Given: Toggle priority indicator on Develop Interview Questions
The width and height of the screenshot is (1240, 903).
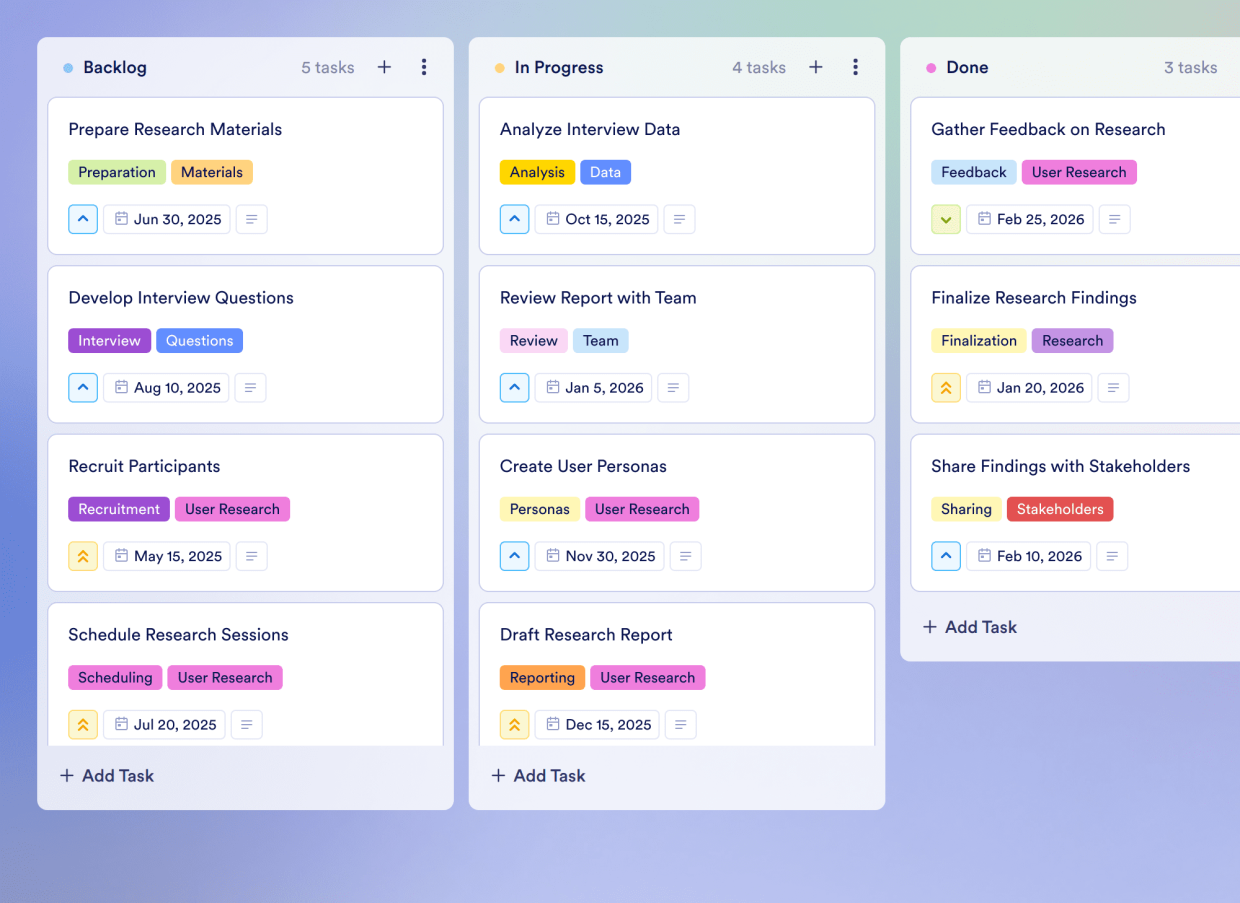Looking at the screenshot, I should click(83, 387).
